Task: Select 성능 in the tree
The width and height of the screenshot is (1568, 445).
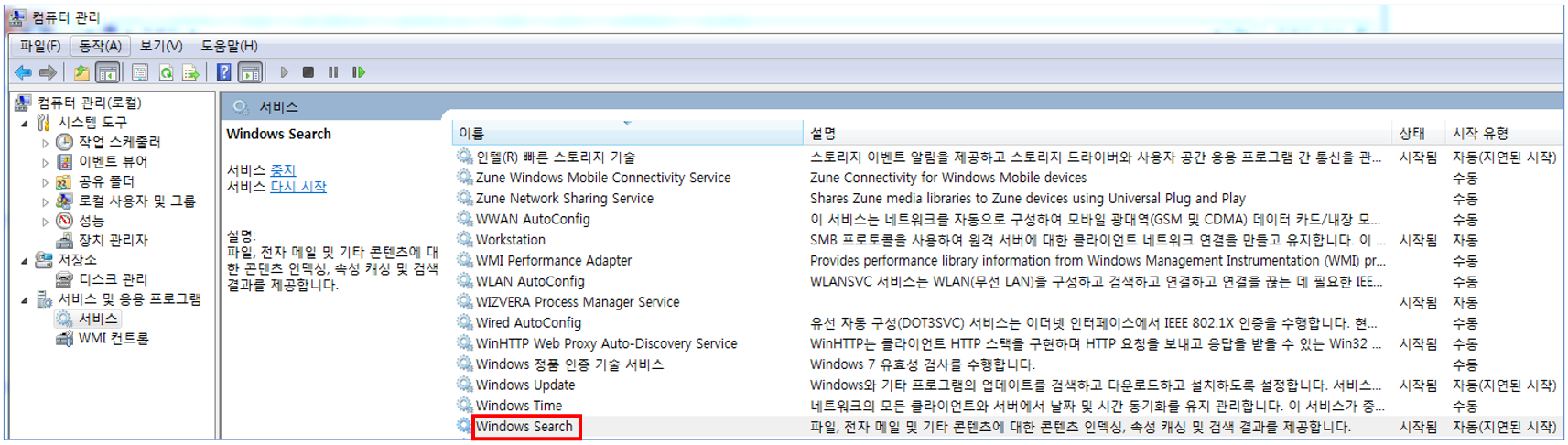Action: pos(92,221)
